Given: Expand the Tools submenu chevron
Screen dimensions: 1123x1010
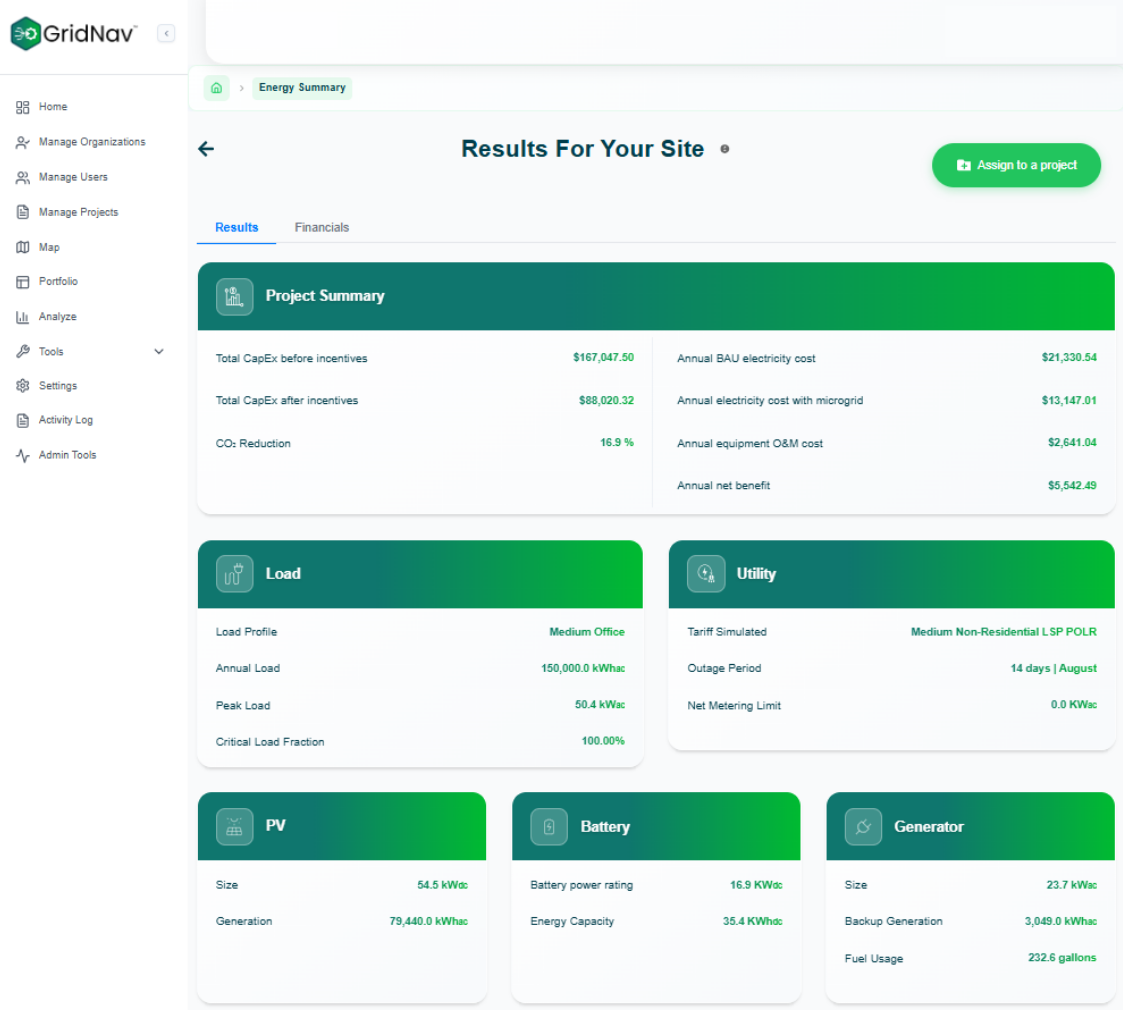Looking at the screenshot, I should click(x=159, y=352).
